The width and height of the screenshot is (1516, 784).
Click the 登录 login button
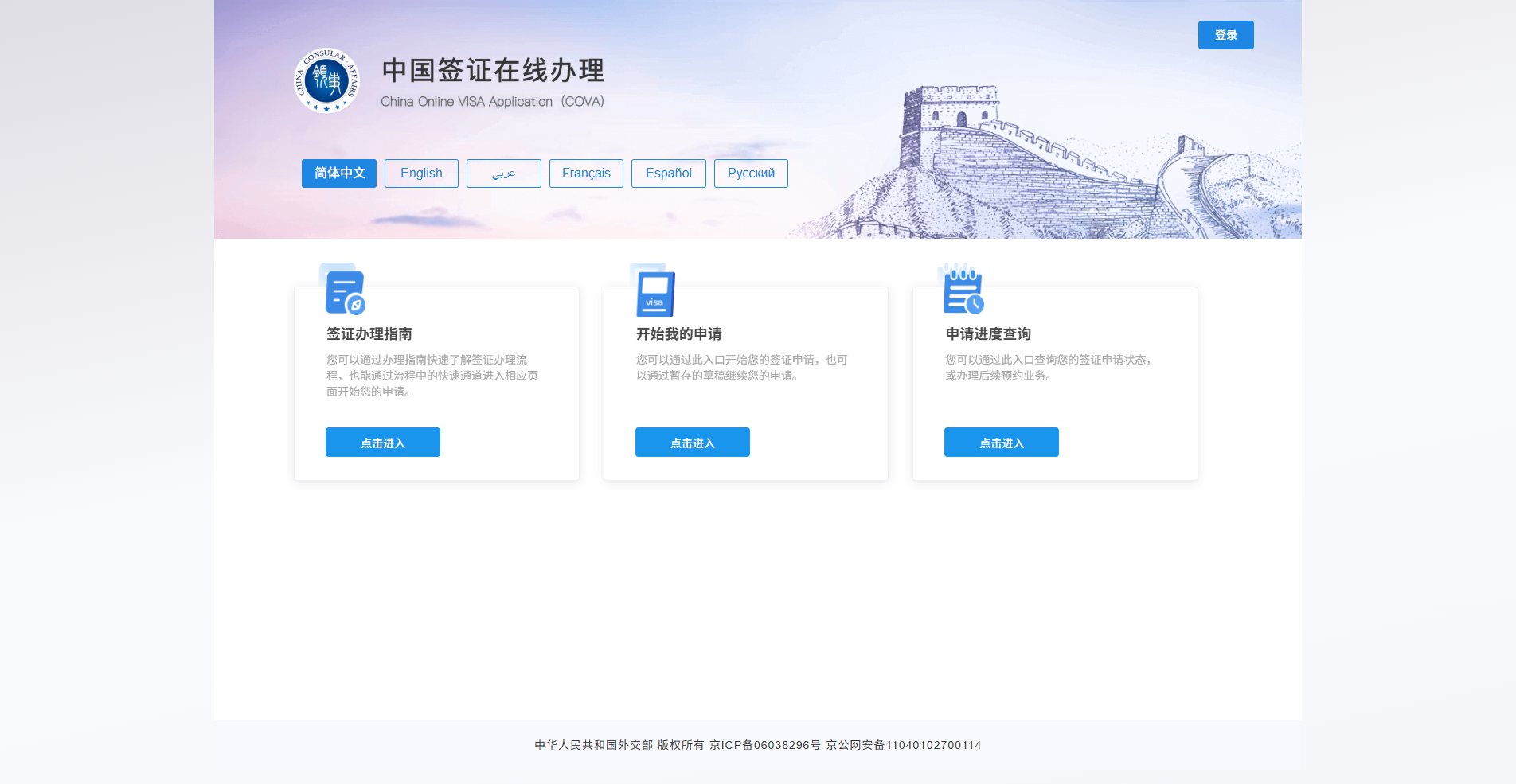tap(1225, 34)
